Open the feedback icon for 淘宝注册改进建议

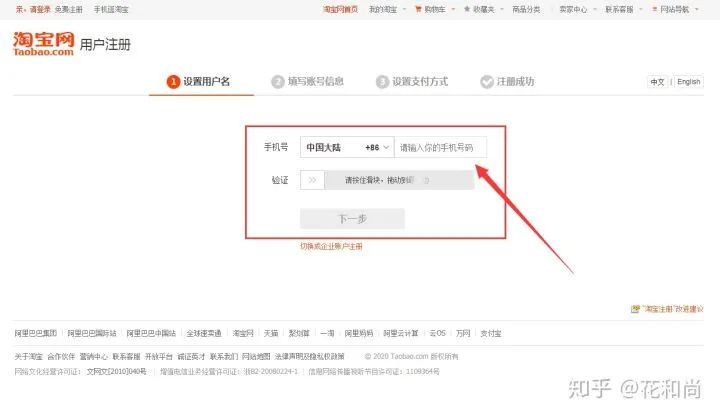coord(635,309)
